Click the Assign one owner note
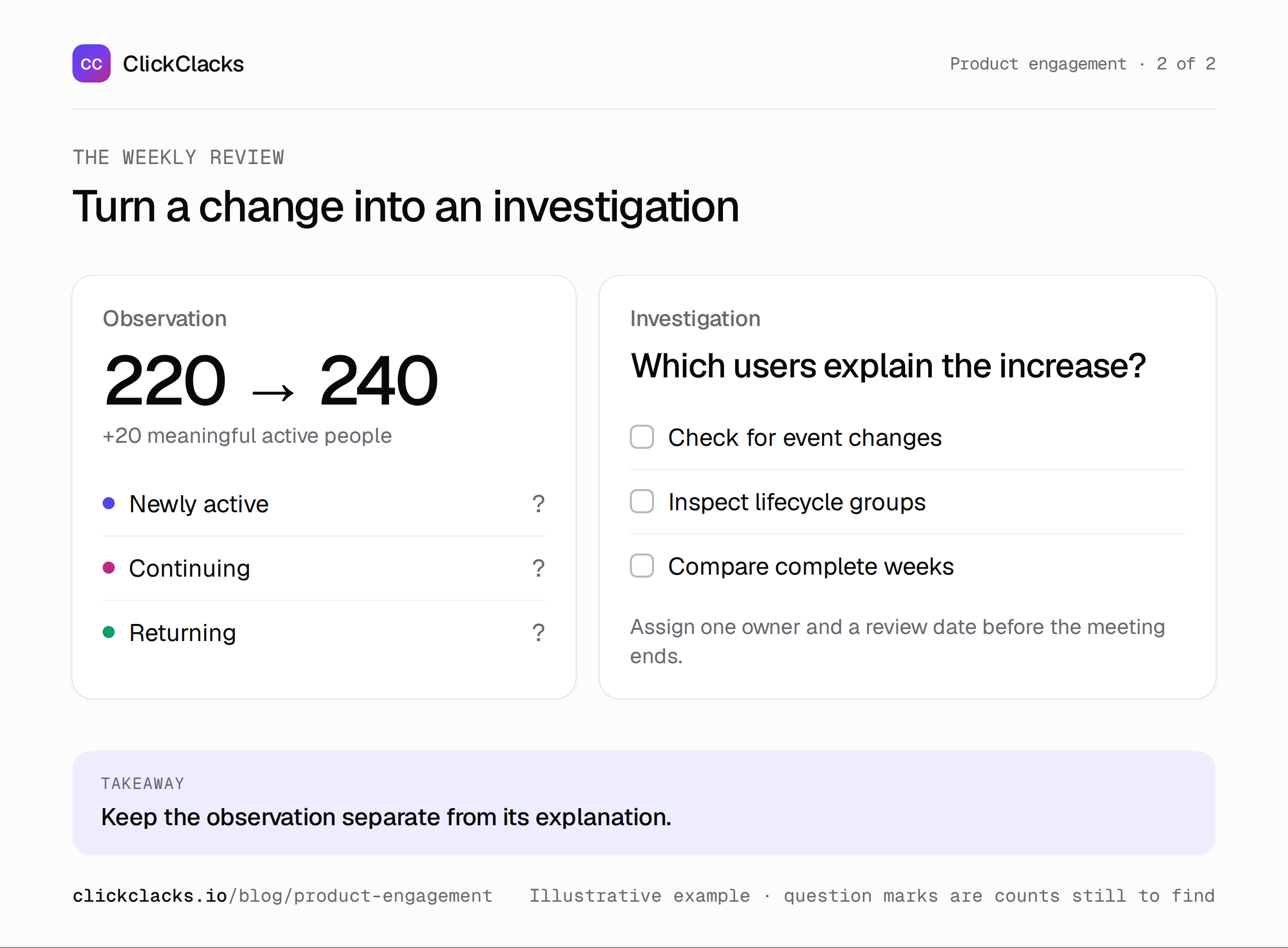The width and height of the screenshot is (1288, 948). 897,641
